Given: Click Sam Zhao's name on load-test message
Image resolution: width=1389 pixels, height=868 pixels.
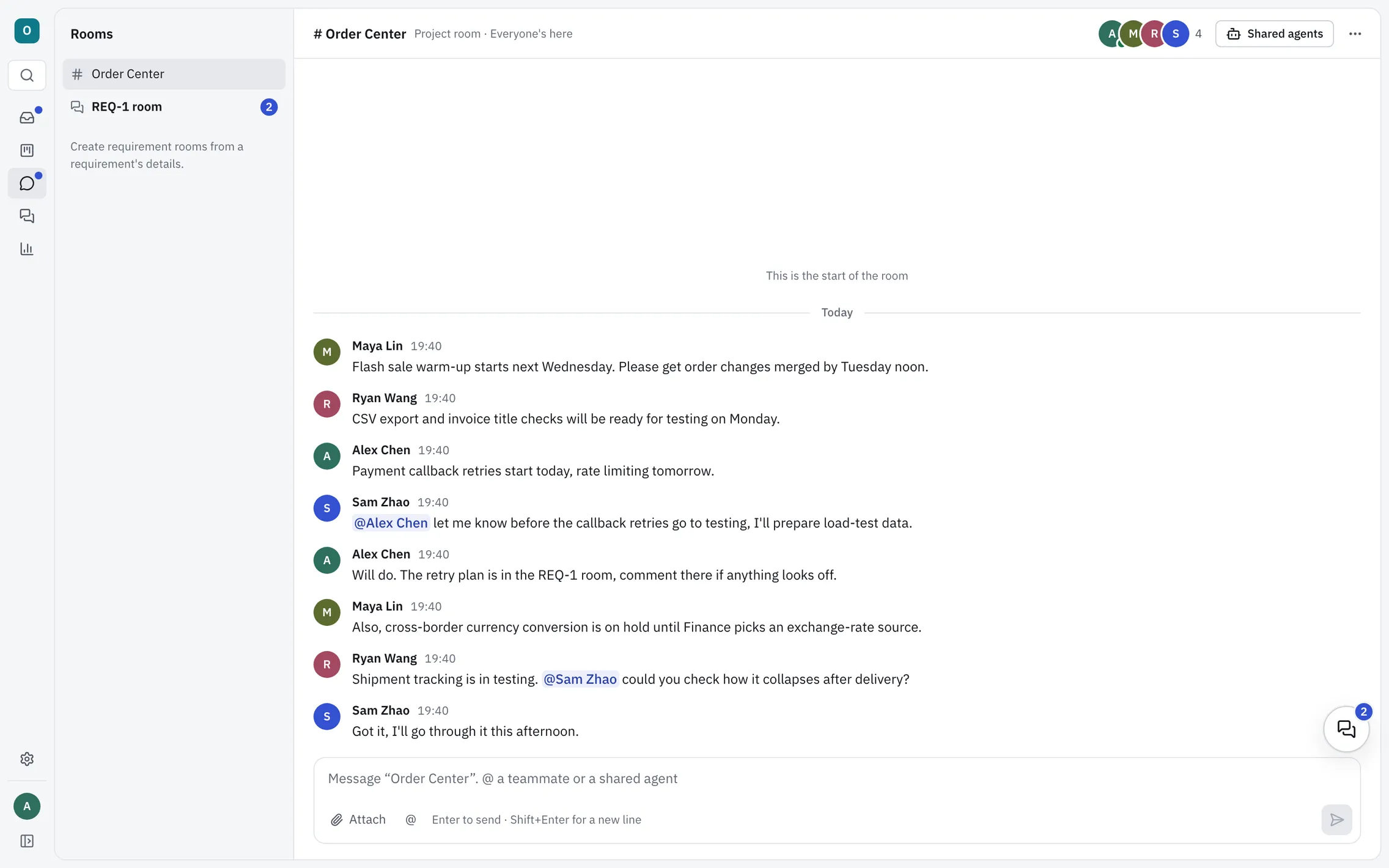Looking at the screenshot, I should click(x=380, y=502).
